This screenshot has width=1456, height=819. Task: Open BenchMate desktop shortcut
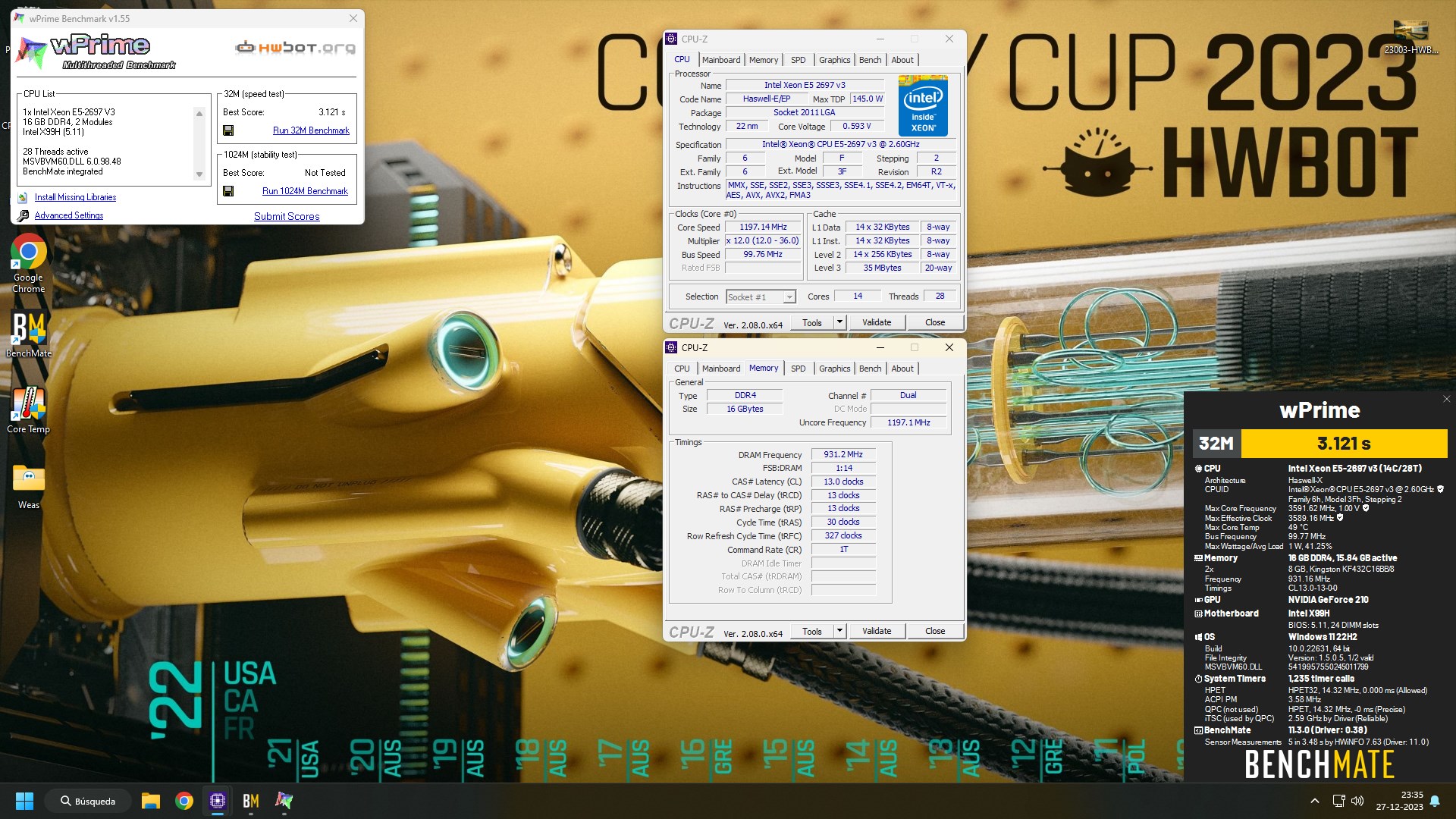coord(29,334)
